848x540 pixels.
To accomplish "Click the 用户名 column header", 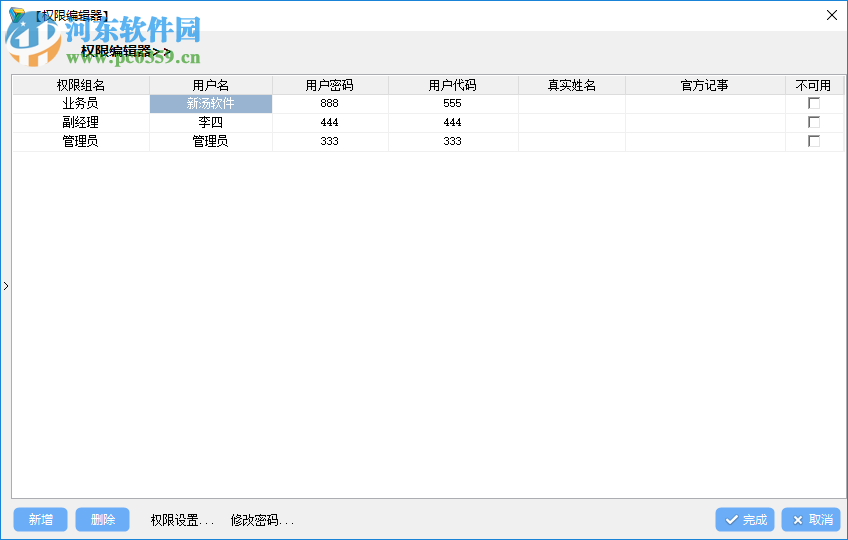I will [x=211, y=85].
